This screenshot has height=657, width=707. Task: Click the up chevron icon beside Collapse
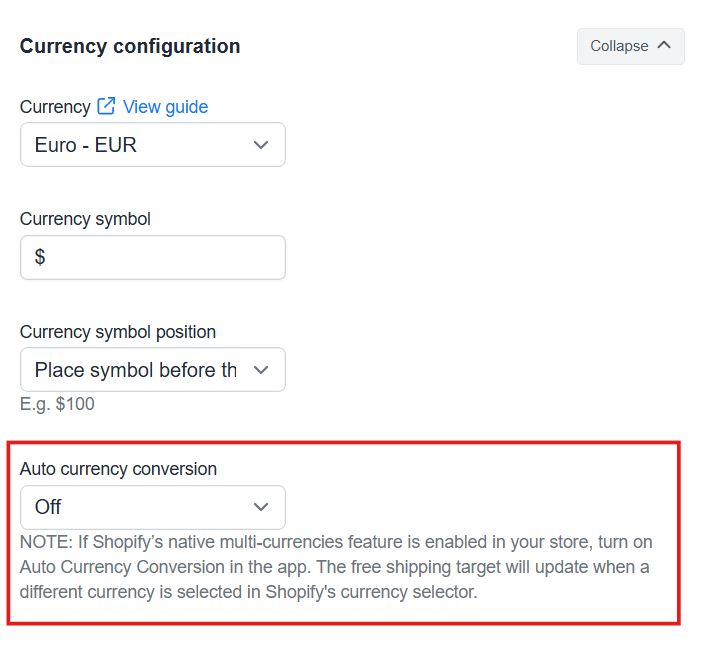pyautogui.click(x=664, y=45)
